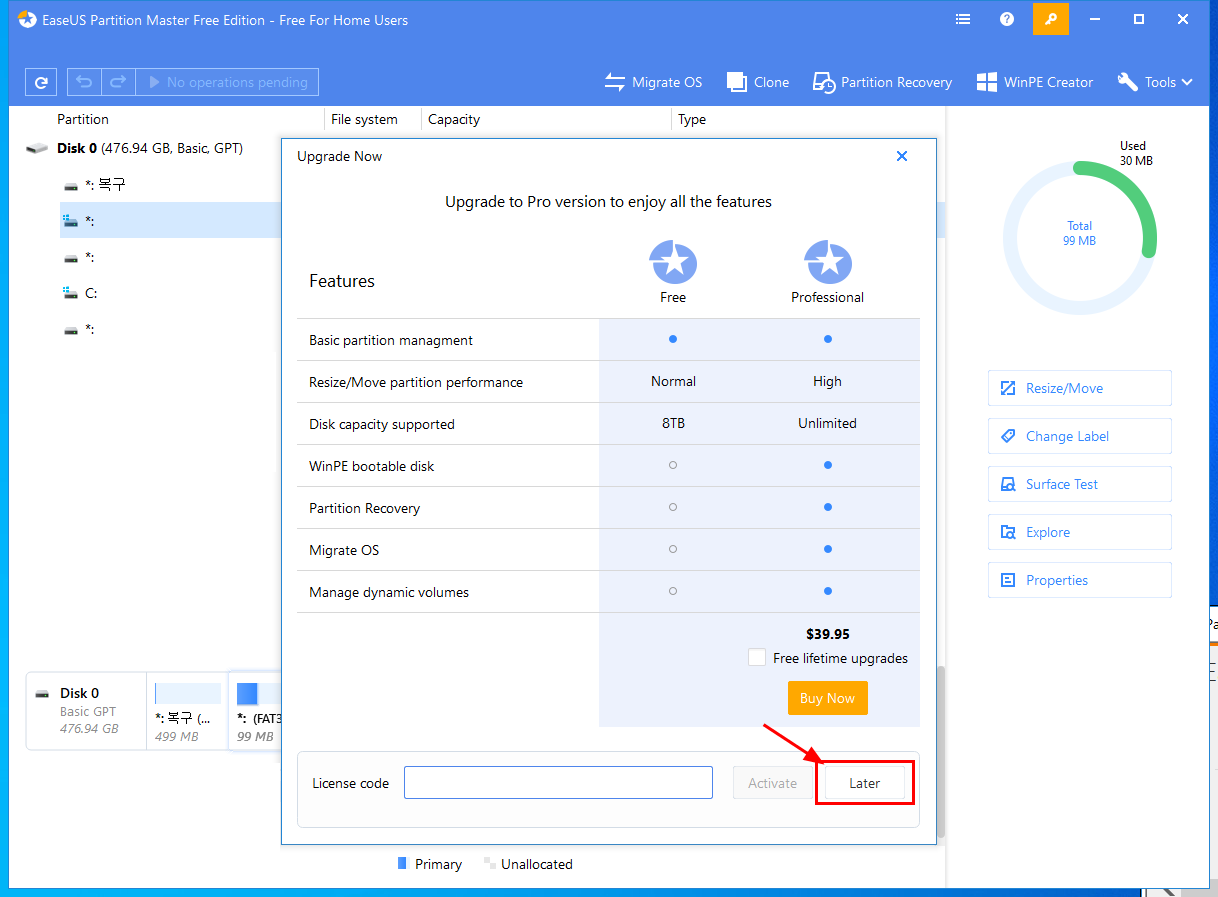Open the Clone tool
This screenshot has height=897, width=1218.
coord(758,82)
